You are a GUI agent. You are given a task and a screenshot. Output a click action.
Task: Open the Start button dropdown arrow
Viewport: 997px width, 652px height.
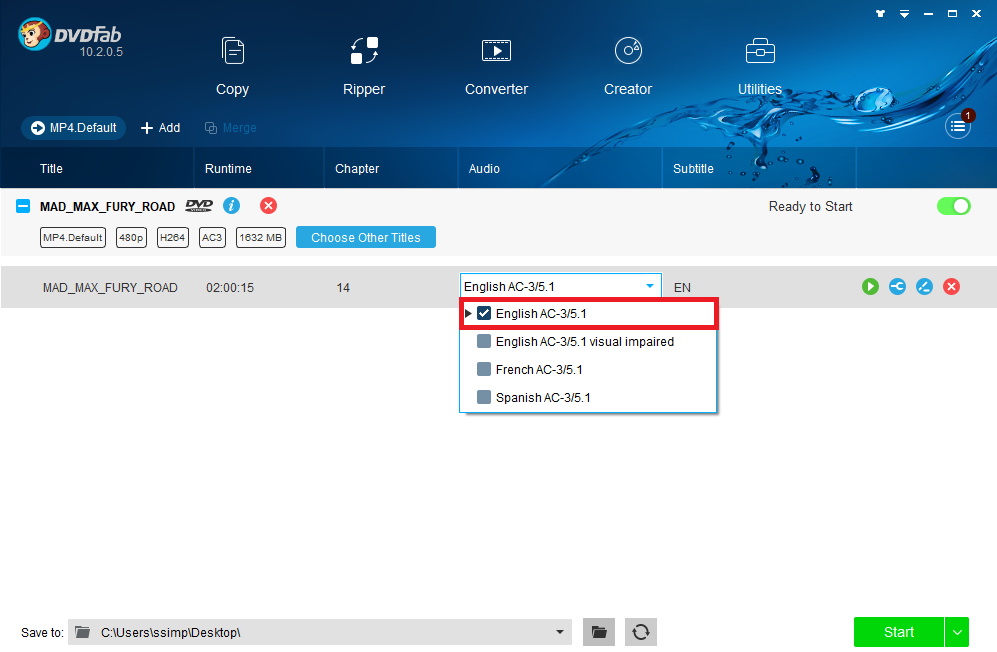coord(957,632)
